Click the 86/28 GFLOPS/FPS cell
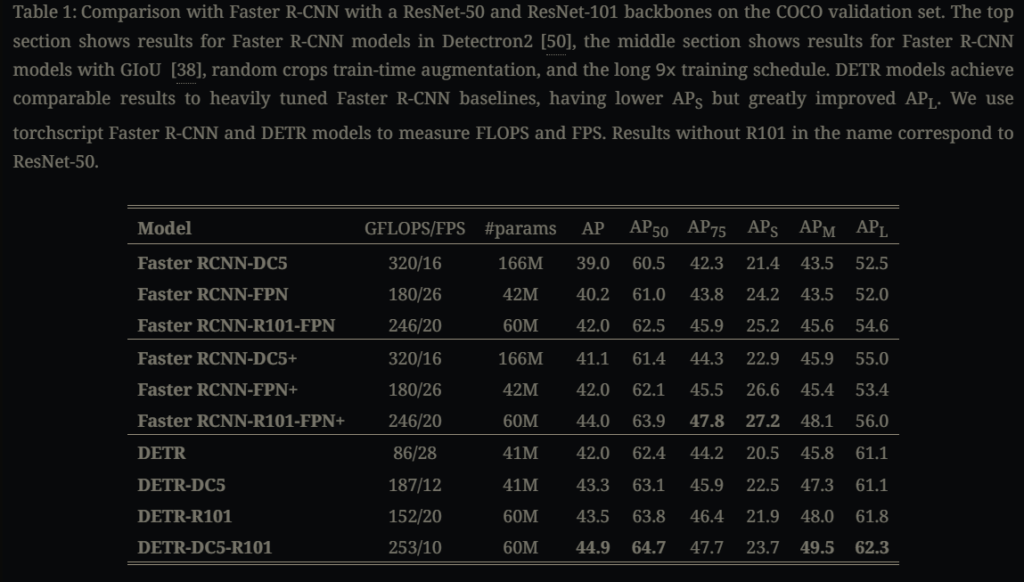The image size is (1024, 582). (415, 453)
